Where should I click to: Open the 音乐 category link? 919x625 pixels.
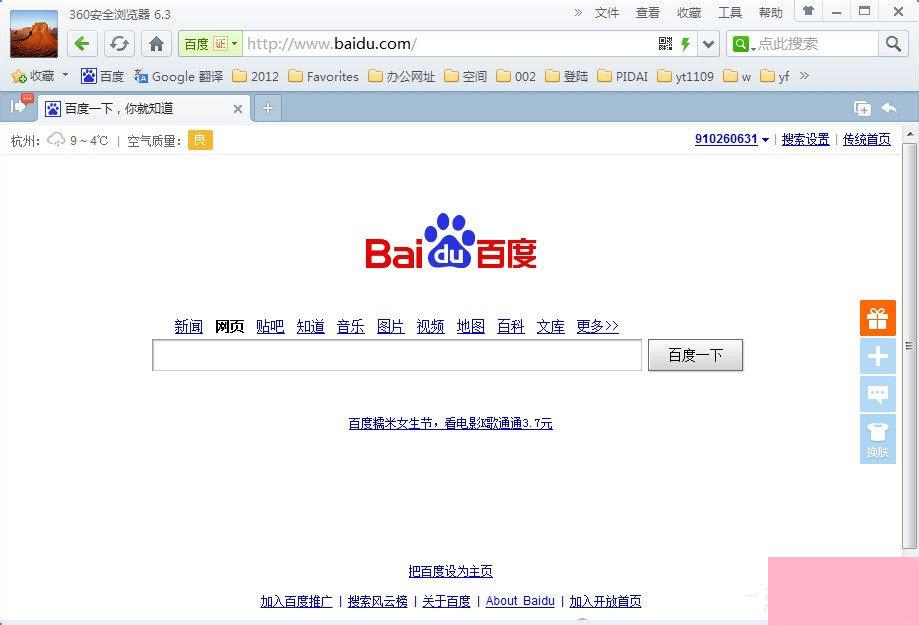click(350, 326)
